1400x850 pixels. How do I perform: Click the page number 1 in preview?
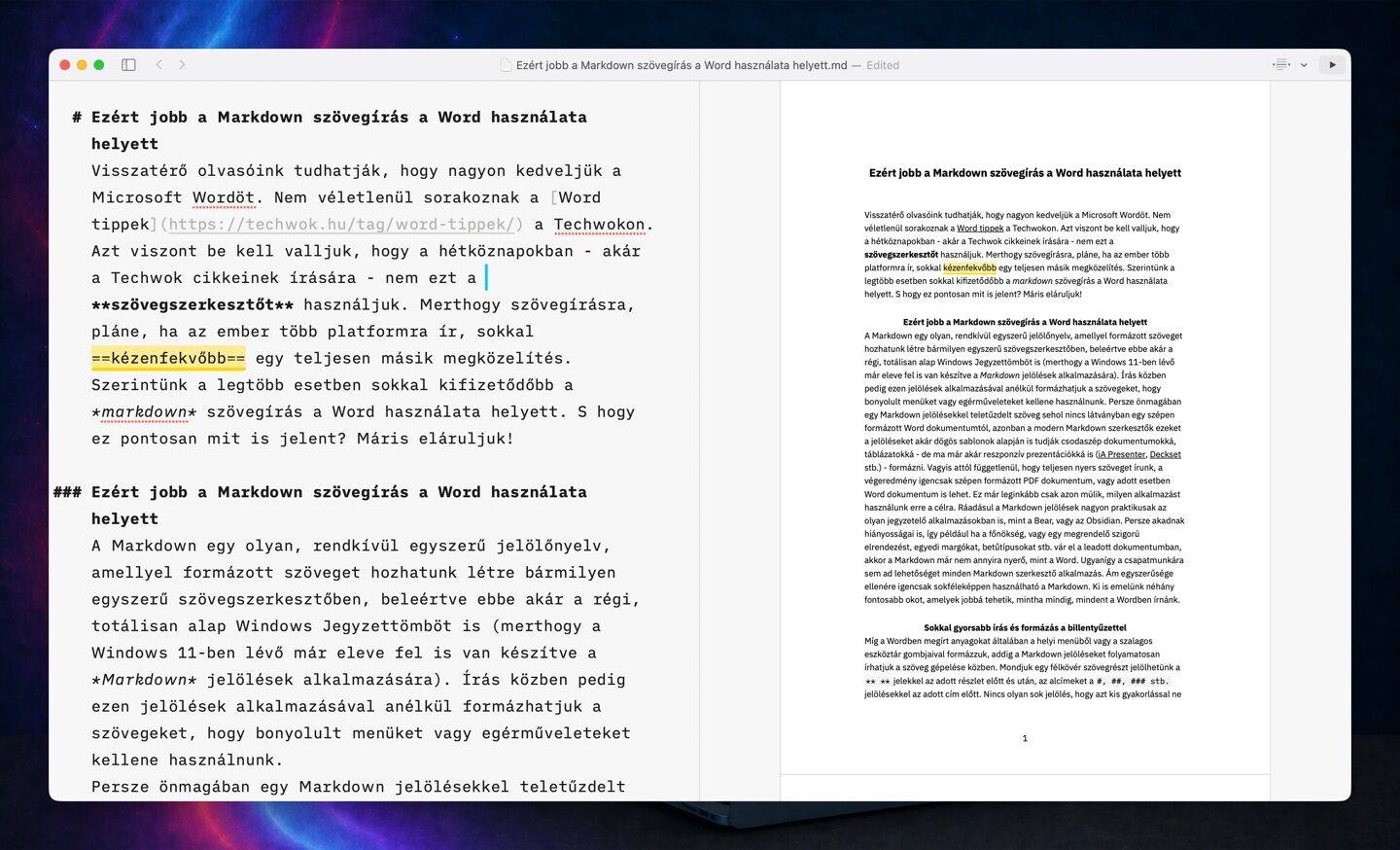(x=1025, y=739)
